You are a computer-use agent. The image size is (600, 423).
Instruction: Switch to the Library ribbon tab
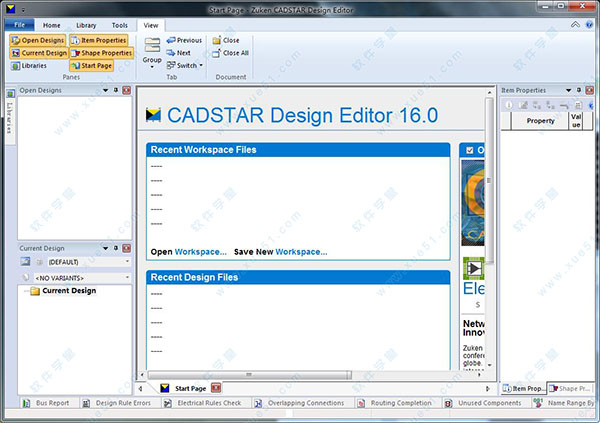pos(86,25)
